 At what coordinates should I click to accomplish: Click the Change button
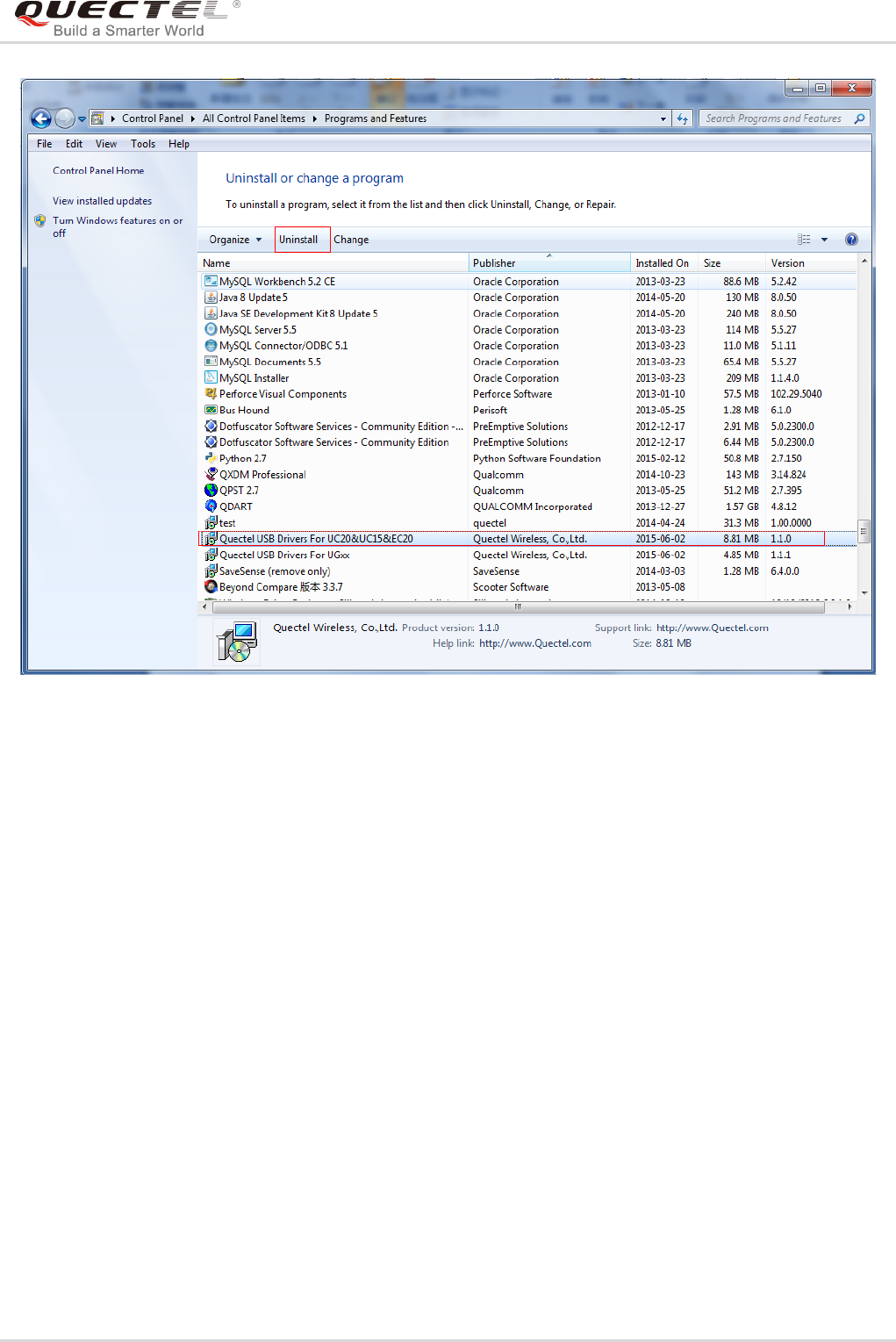click(x=351, y=240)
